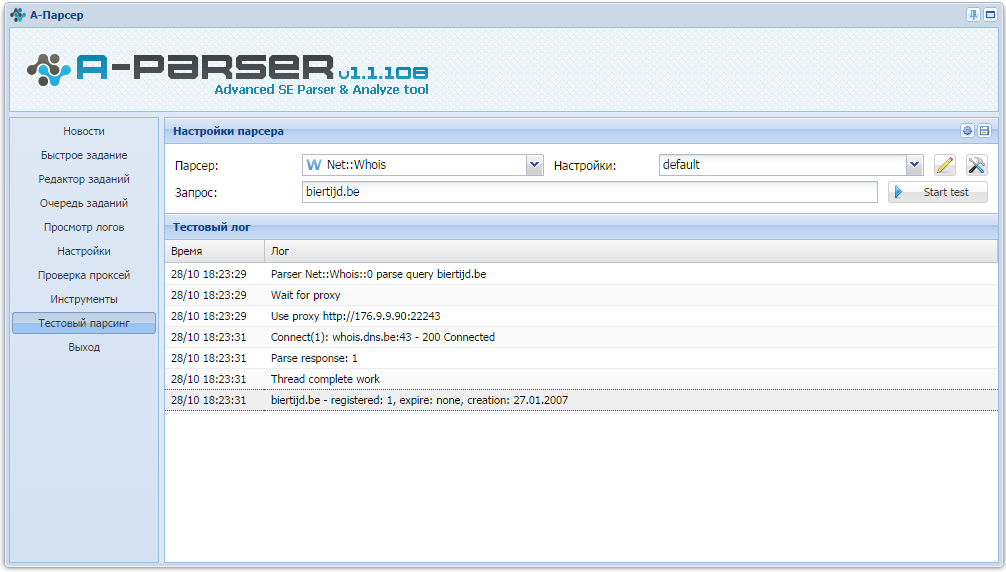
Task: Open Настройки in sidebar
Action: (84, 251)
